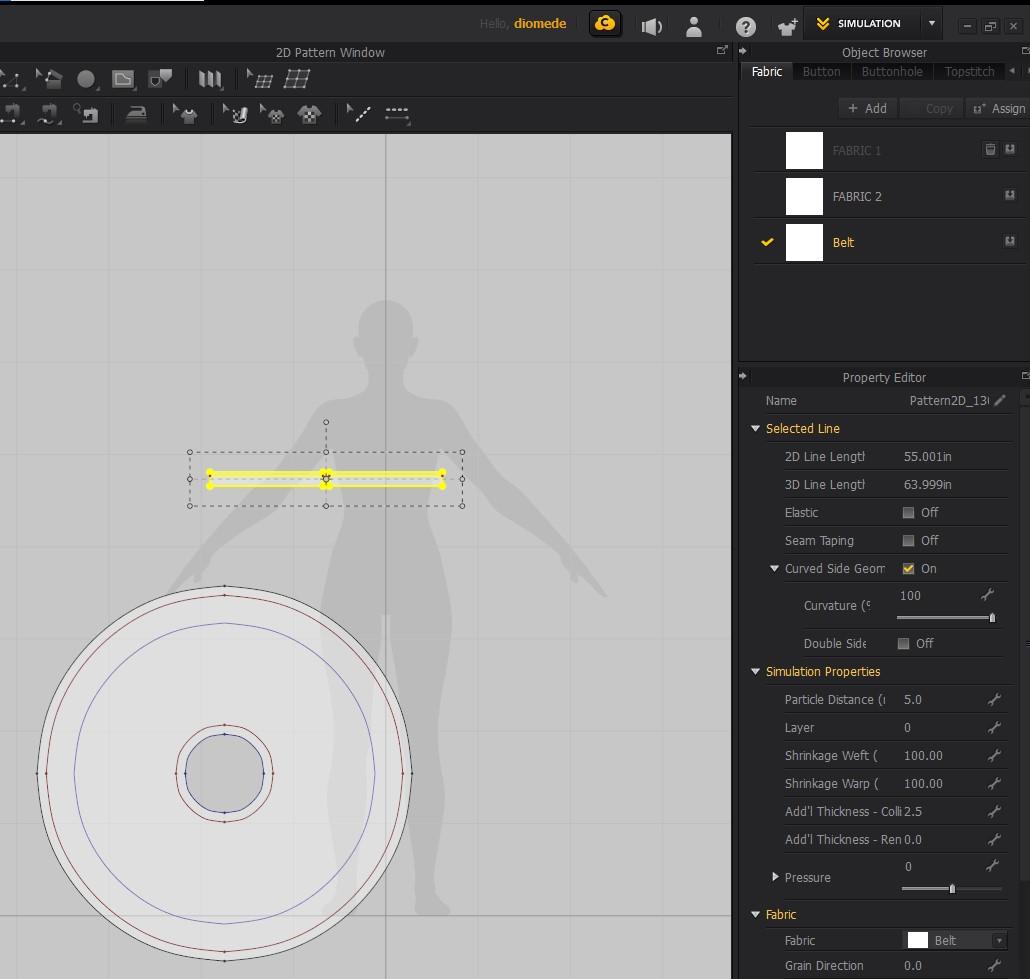Image resolution: width=1030 pixels, height=979 pixels.
Task: Expand the Pressure property row
Action: tap(775, 877)
